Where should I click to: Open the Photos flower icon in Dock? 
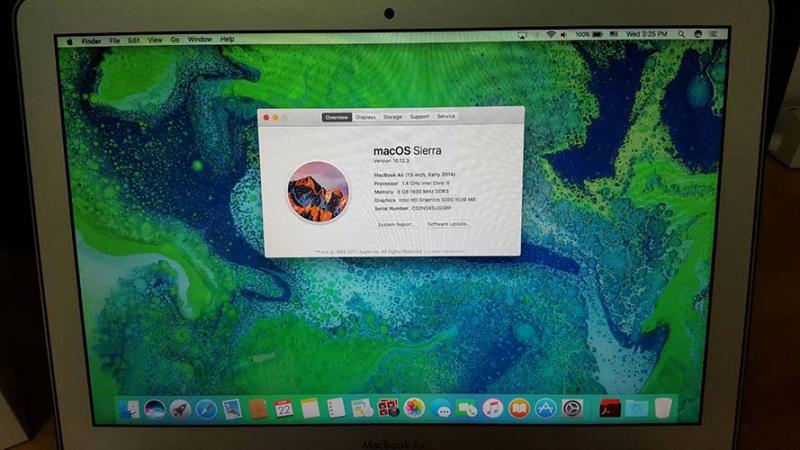pyautogui.click(x=414, y=408)
